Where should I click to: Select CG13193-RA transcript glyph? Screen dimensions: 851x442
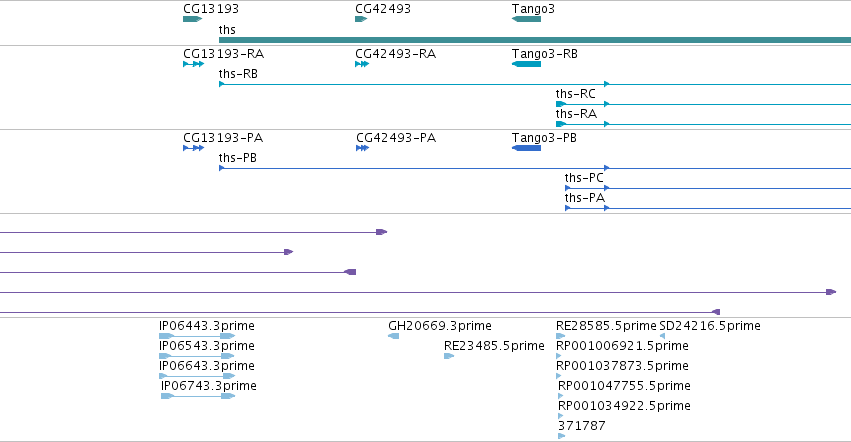click(194, 64)
